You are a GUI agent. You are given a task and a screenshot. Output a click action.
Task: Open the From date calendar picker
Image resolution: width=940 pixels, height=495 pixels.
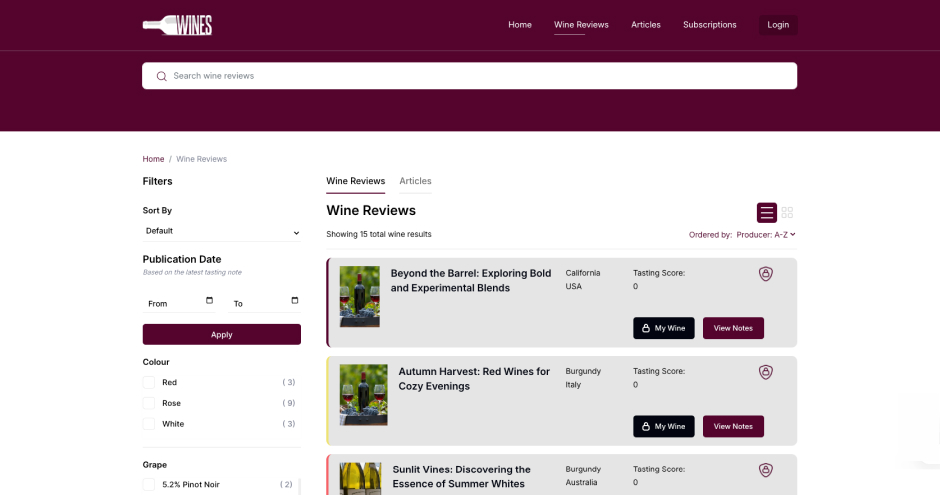tap(209, 300)
